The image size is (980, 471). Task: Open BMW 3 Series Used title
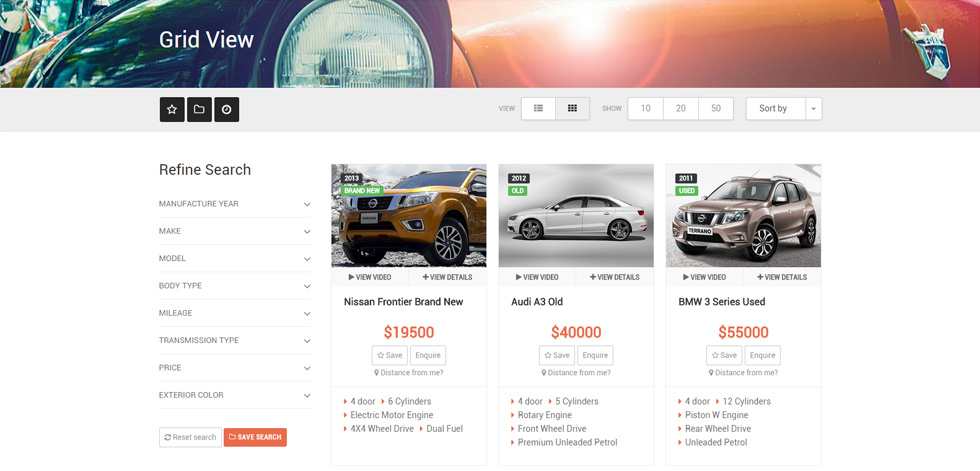click(722, 302)
